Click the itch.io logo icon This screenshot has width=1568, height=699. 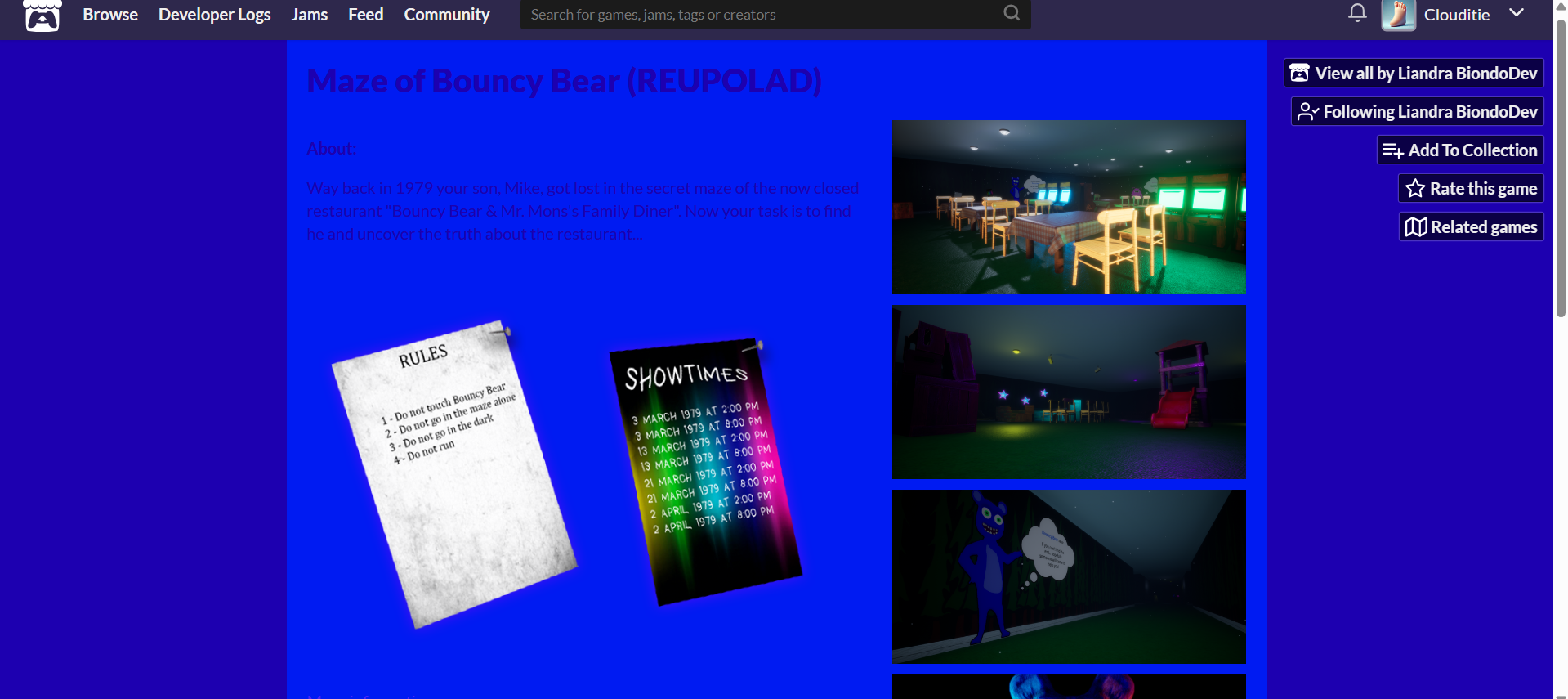coord(42,15)
